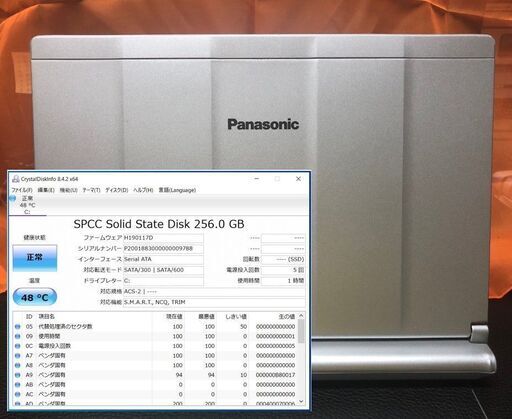The width and height of the screenshot is (512, 419).
Task: Open the ヘルプ(H) menu
Action: (143, 190)
